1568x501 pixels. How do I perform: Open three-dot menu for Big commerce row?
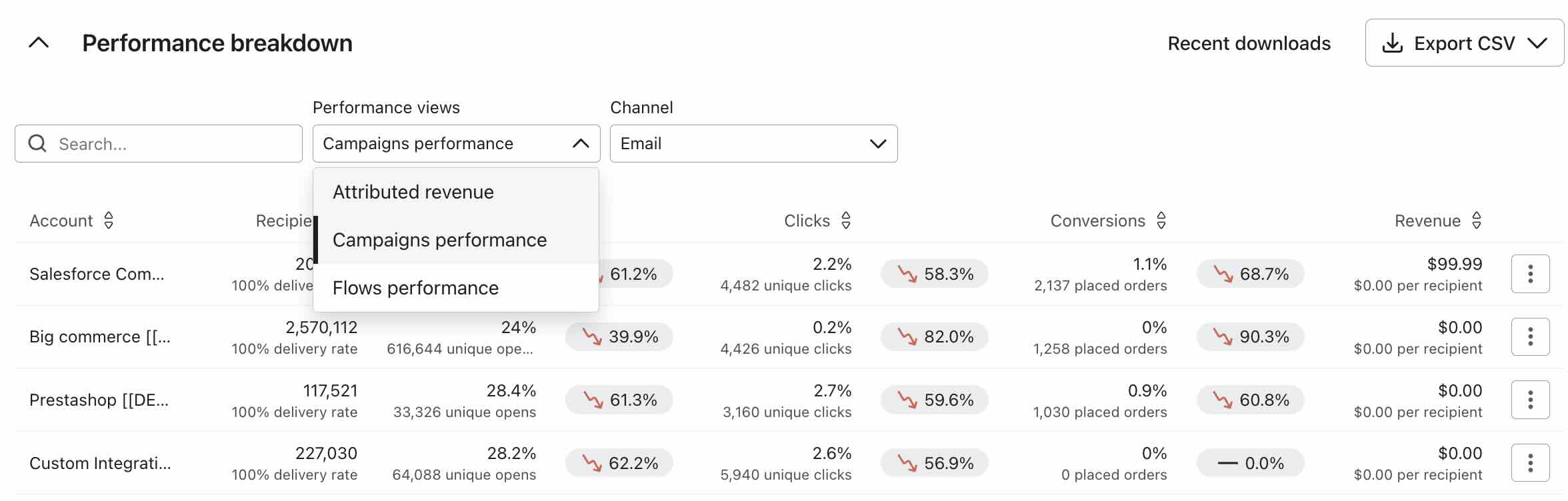[x=1530, y=336]
